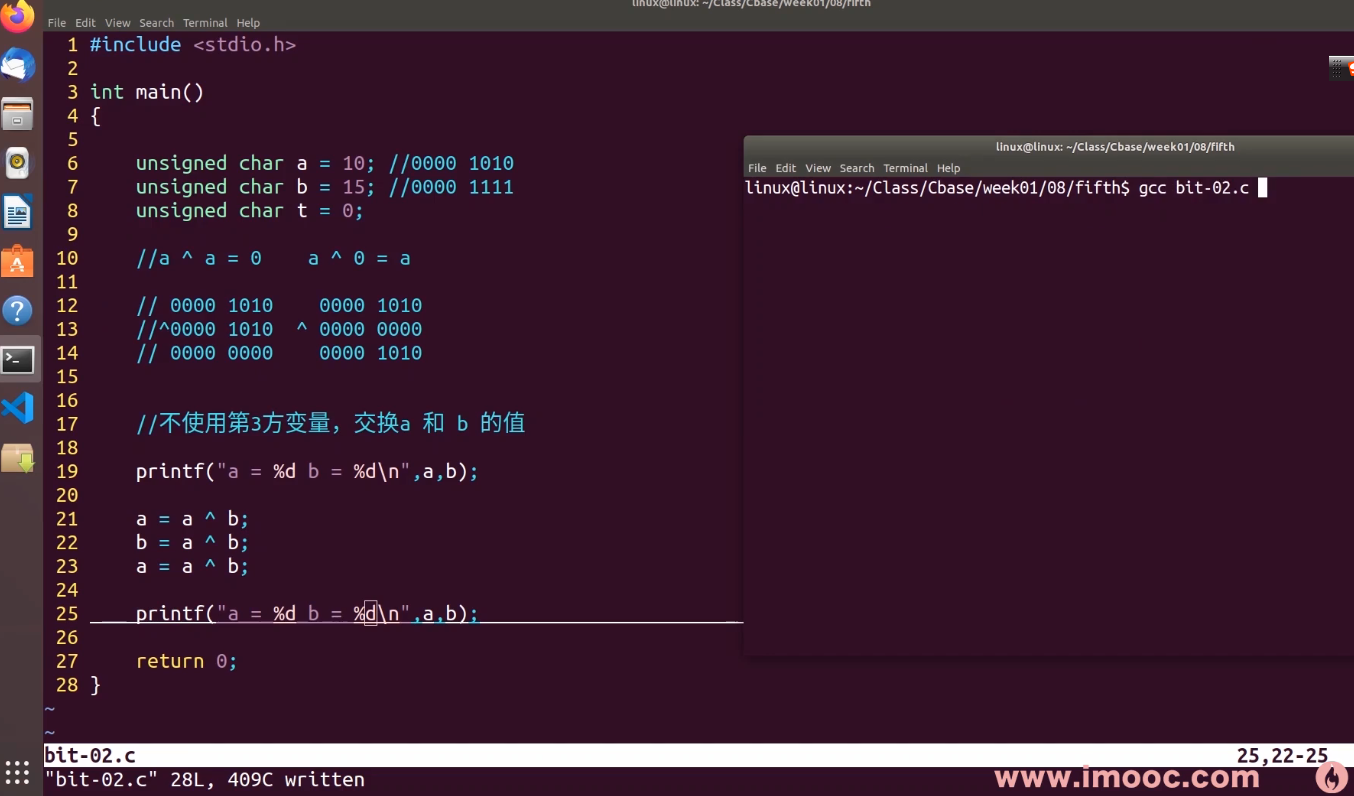This screenshot has width=1354, height=796.
Task: Open Search menu of the vim terminal window
Action: pos(156,23)
